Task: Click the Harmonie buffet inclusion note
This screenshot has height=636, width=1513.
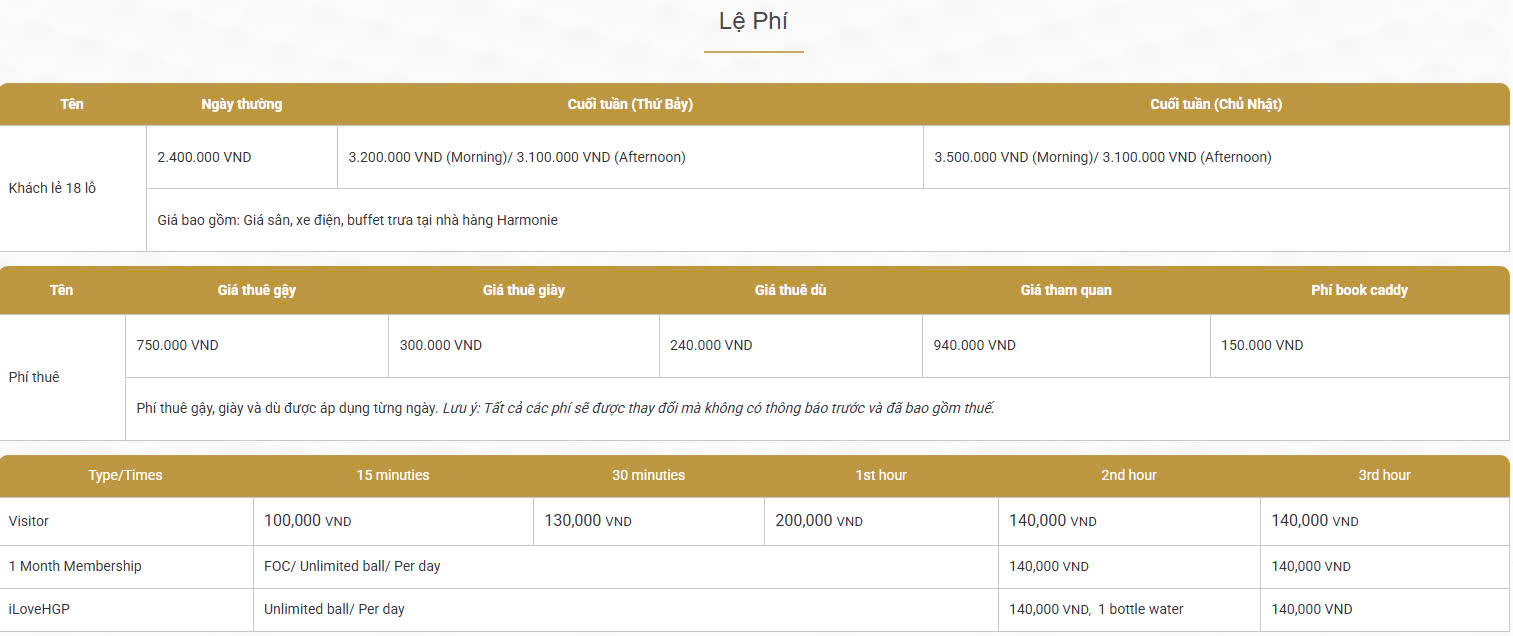Action: pos(358,220)
